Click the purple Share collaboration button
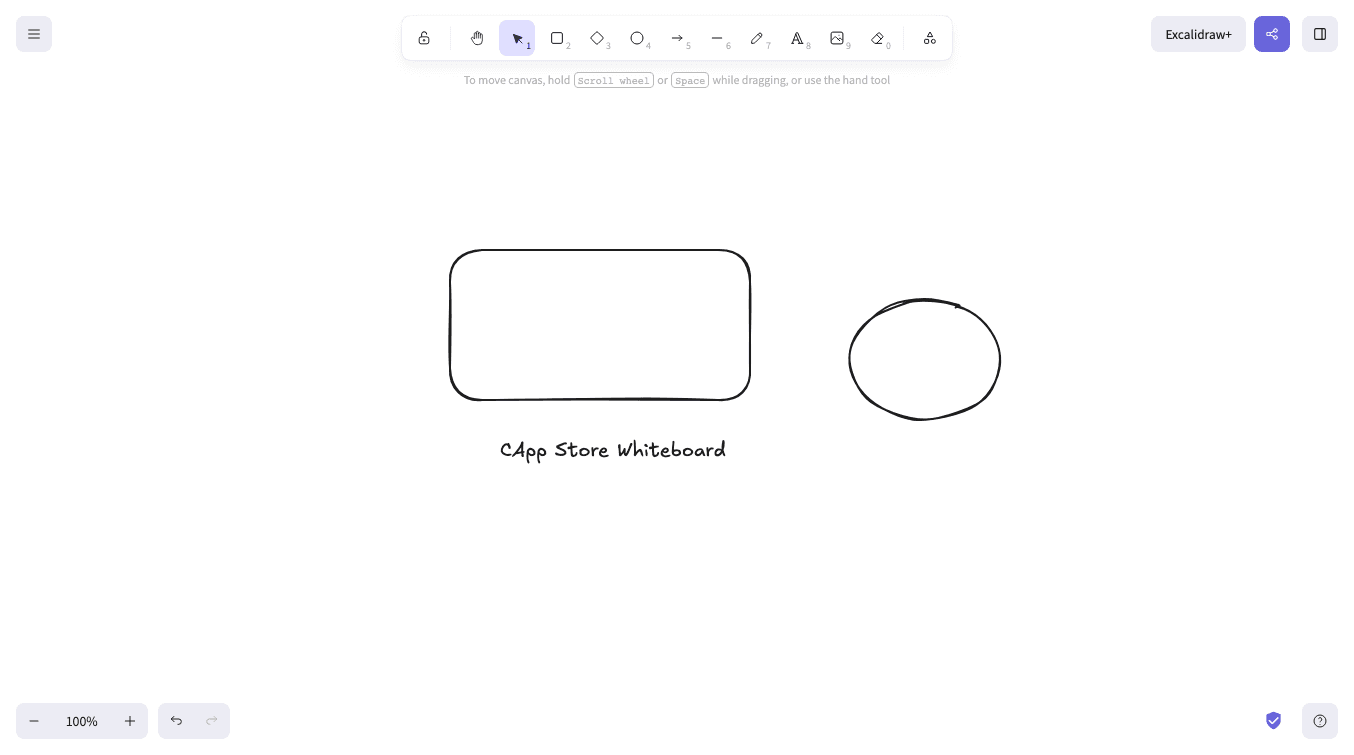1354x755 pixels. [x=1272, y=34]
